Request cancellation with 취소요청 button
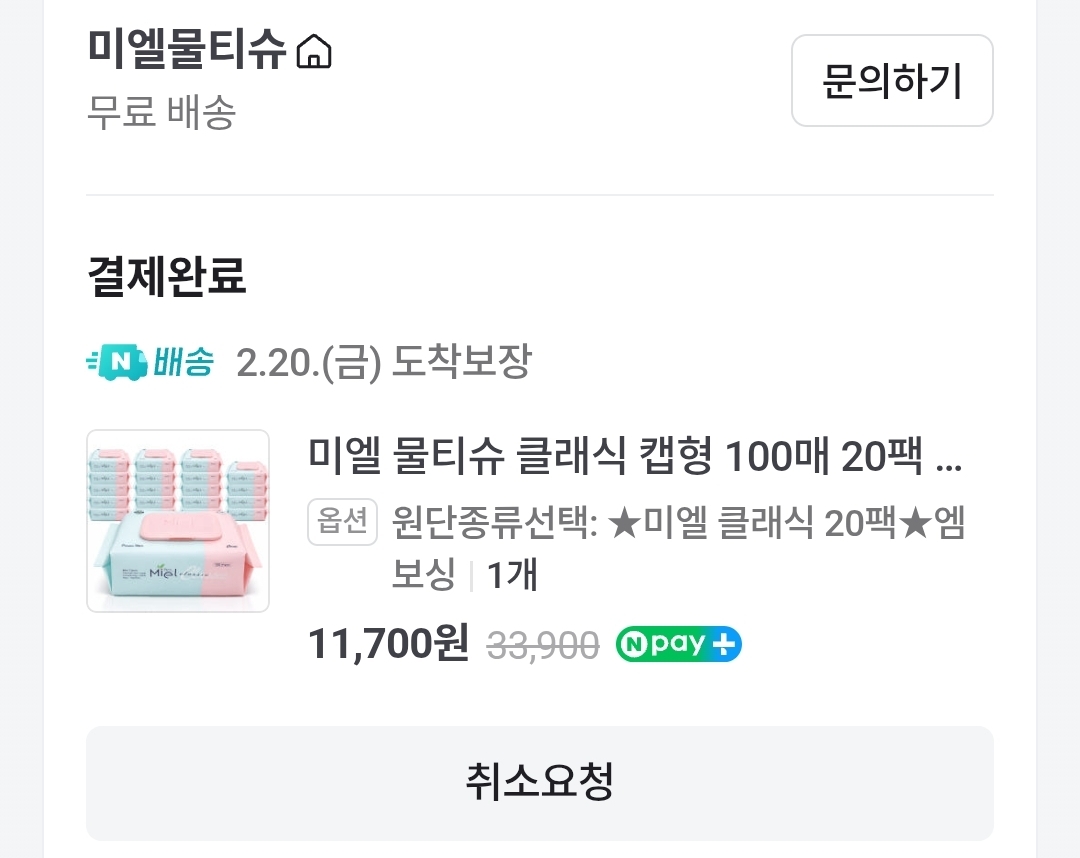The image size is (1080, 858). click(539, 783)
